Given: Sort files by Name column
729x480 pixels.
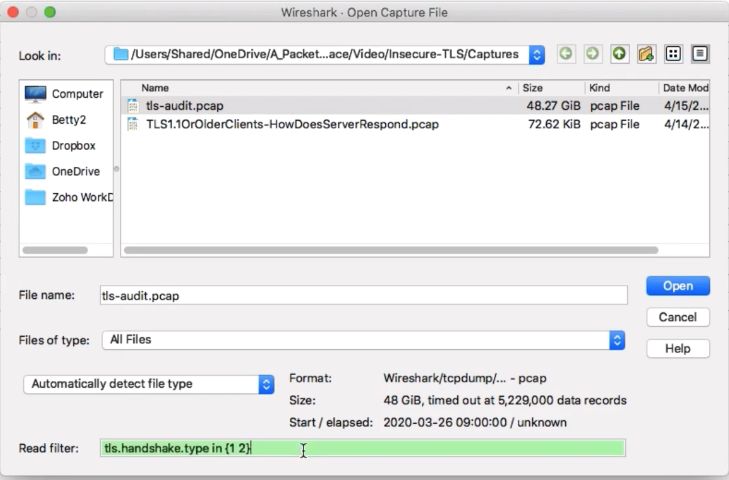Looking at the screenshot, I should pyautogui.click(x=319, y=88).
